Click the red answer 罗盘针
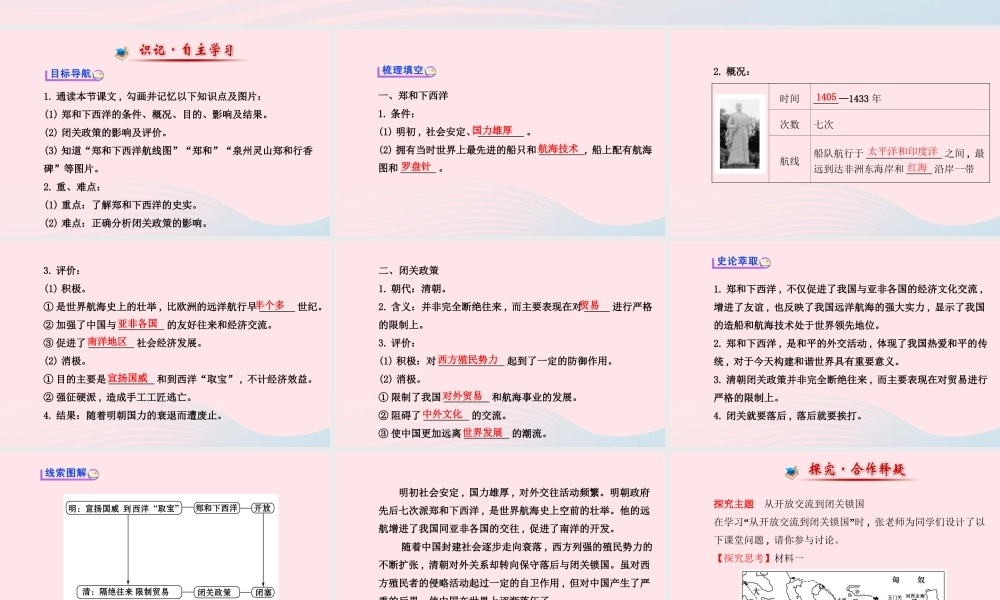Screen dimensions: 1000x600 [x=416, y=166]
